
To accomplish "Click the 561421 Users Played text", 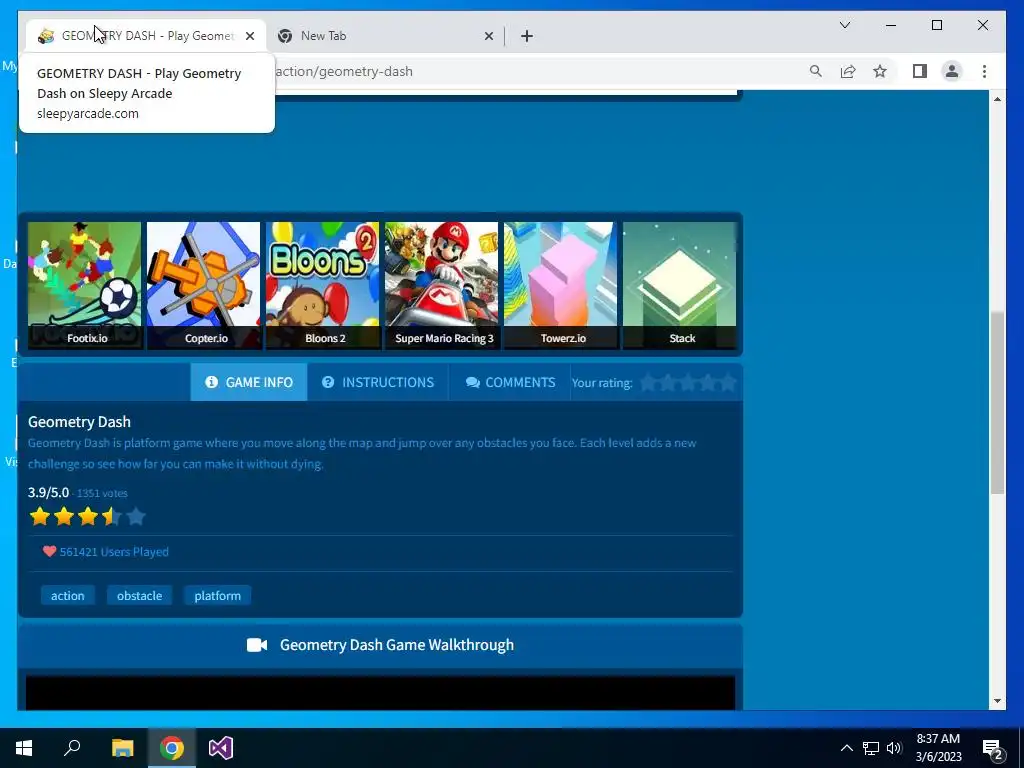I will tap(114, 552).
